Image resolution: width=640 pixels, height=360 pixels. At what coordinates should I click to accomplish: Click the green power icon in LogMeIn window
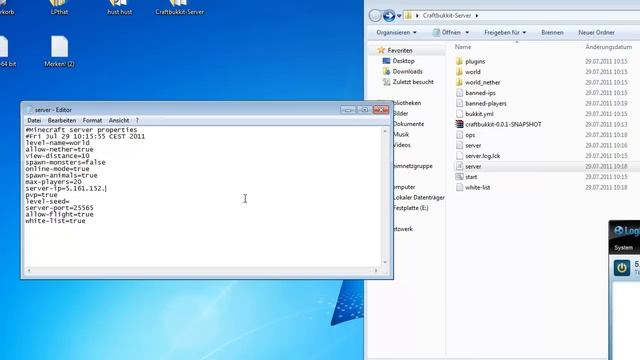pyautogui.click(x=622, y=268)
